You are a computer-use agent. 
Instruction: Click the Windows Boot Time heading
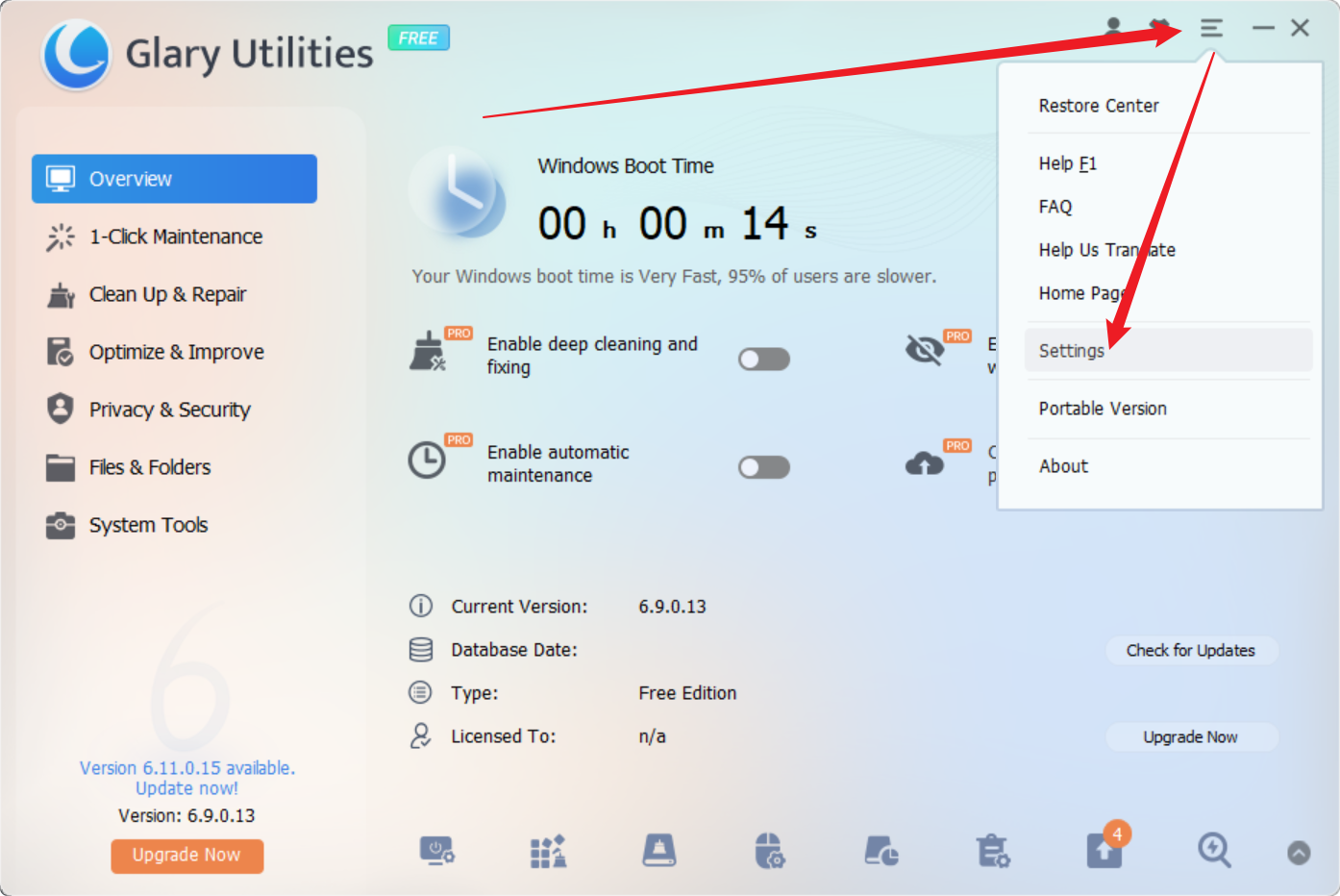[626, 165]
